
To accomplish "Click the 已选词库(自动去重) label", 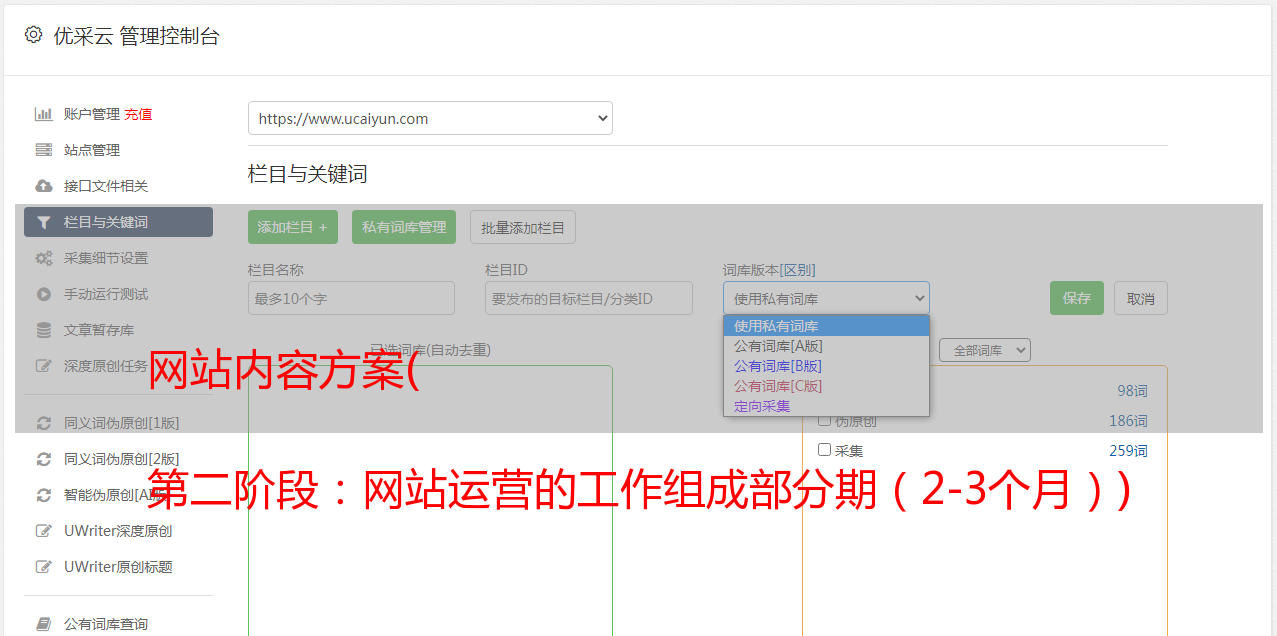I will 430,350.
